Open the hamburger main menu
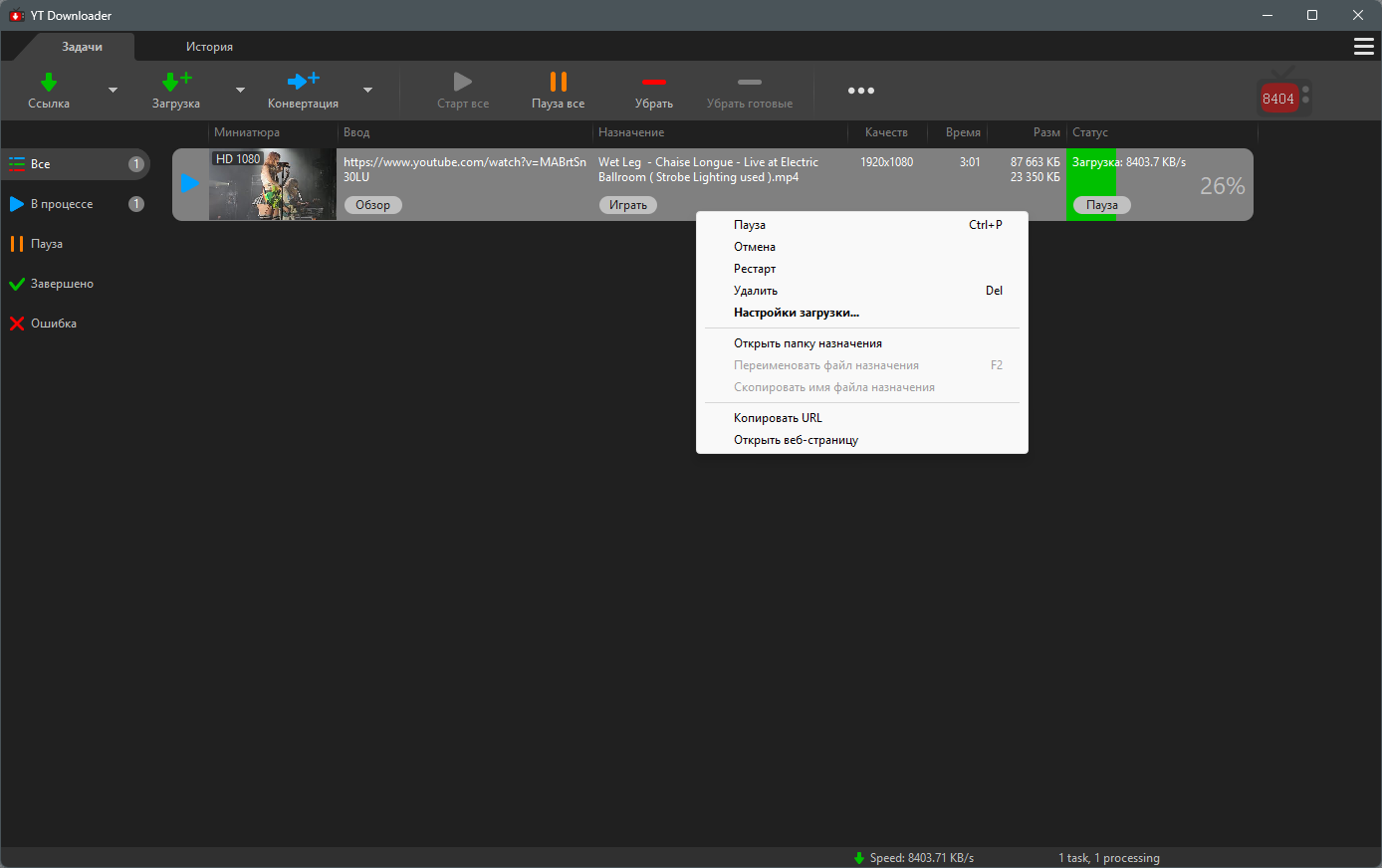The width and height of the screenshot is (1382, 868). [1364, 47]
